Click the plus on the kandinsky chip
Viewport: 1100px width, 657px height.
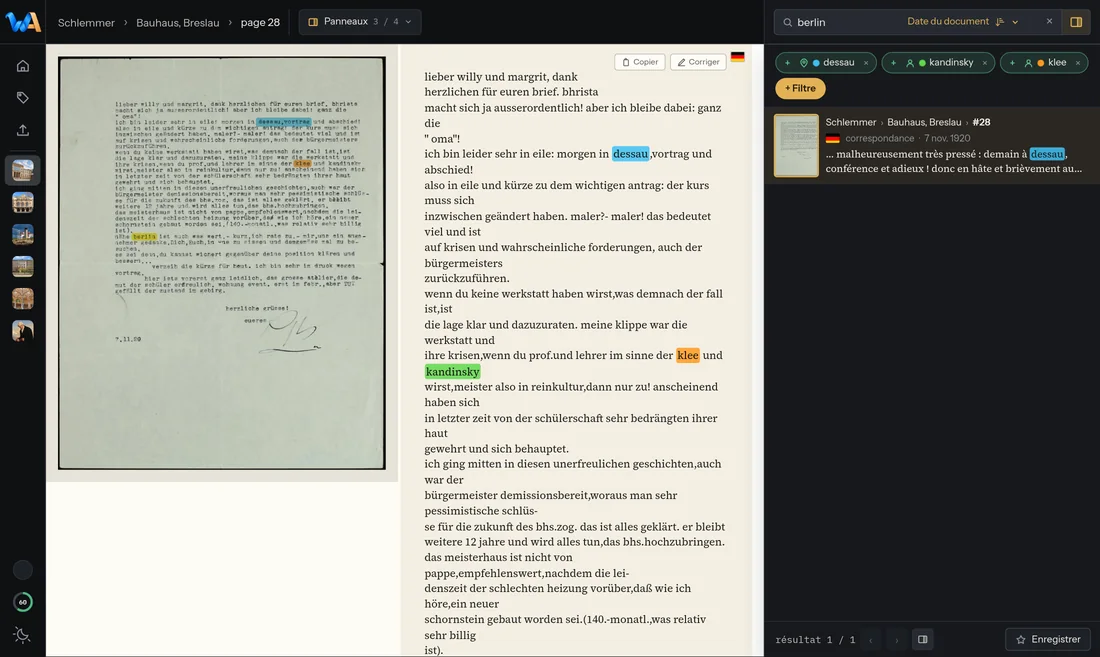tap(893, 62)
